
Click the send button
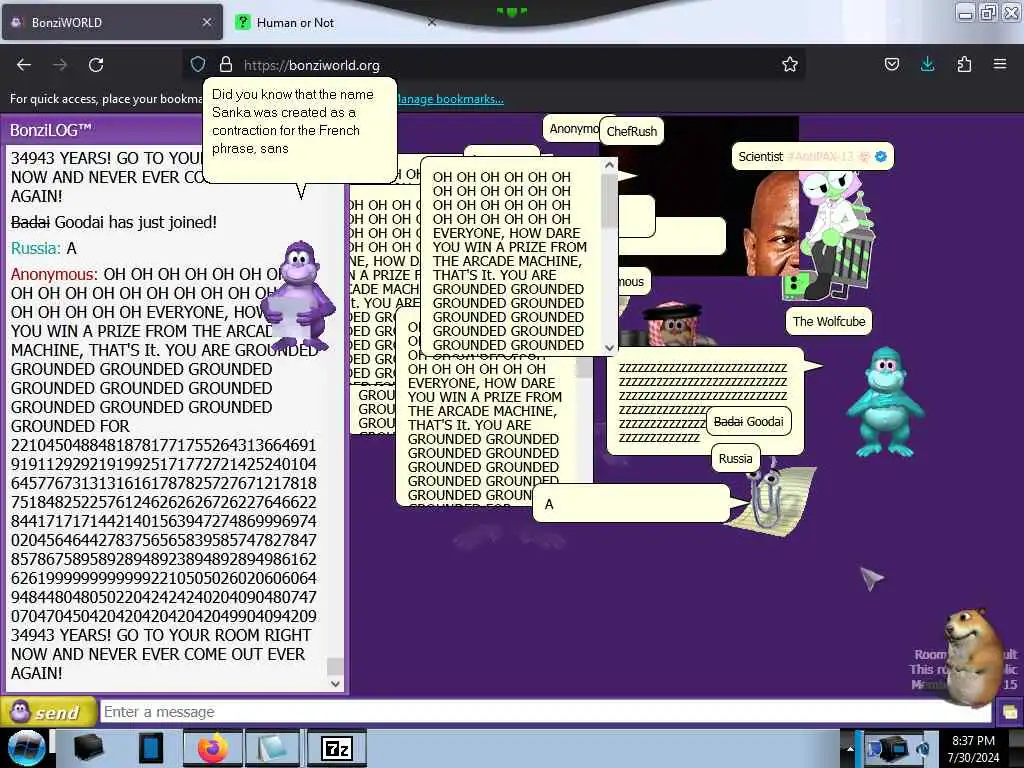[47, 712]
